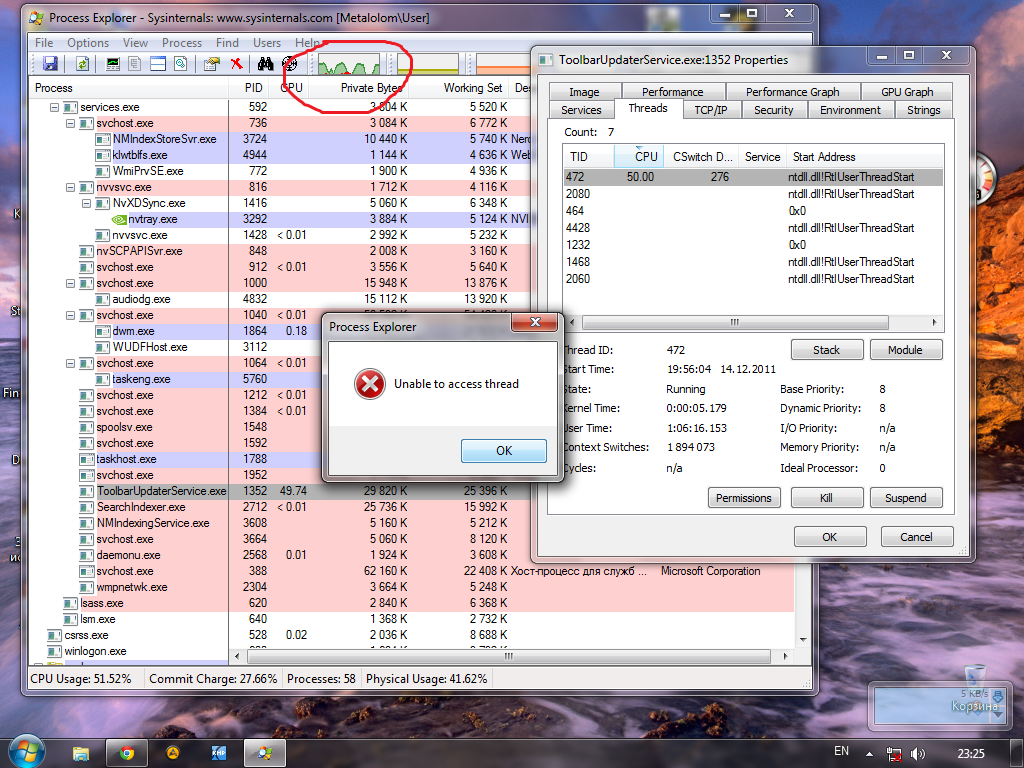Collapse the svchost.exe 1040 tree node

[71, 315]
